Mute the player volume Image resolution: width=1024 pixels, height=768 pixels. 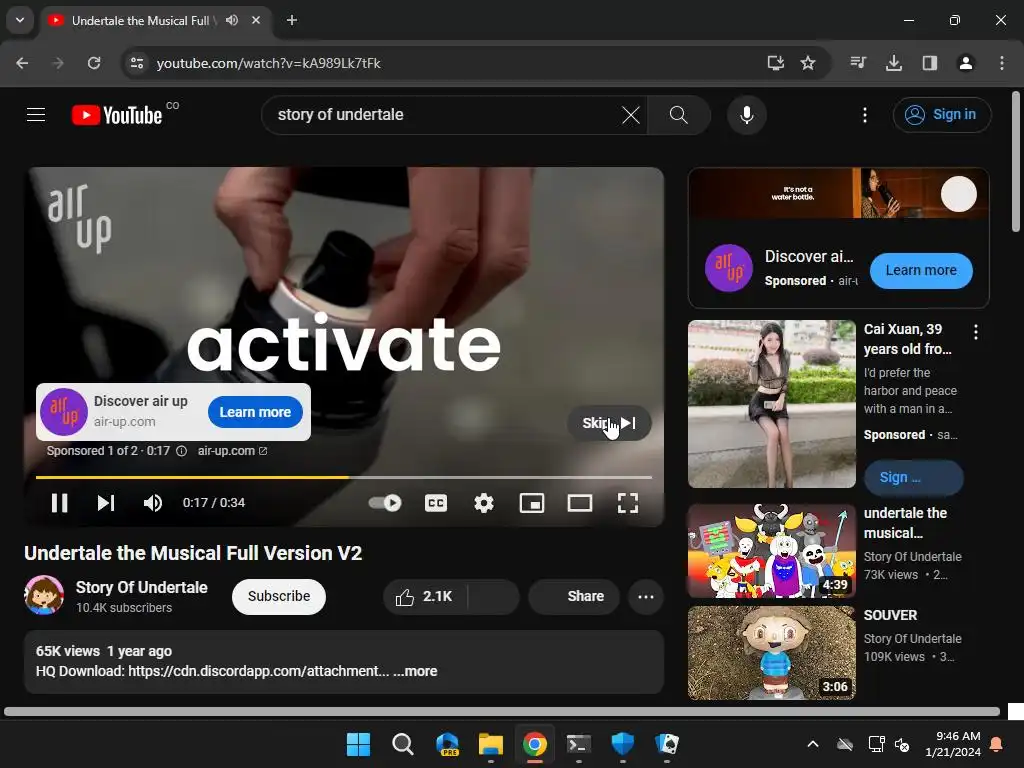point(153,503)
